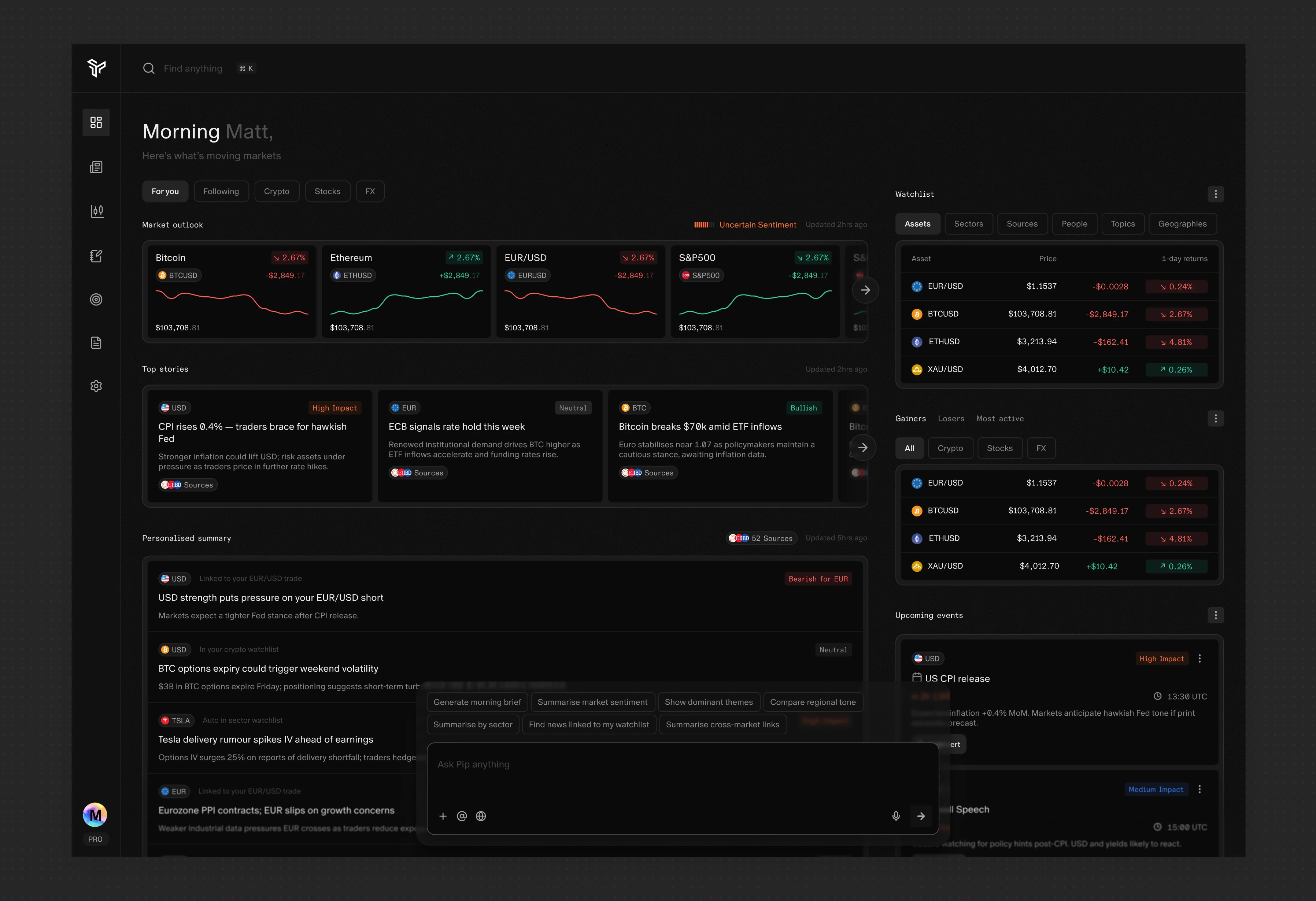
Task: Open Medium Impact event options menu
Action: [1199, 789]
